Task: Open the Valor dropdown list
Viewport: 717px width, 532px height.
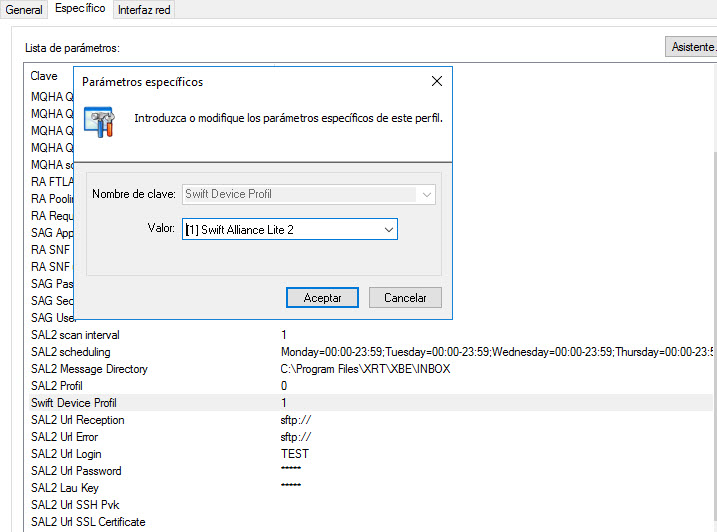Action: 388,230
